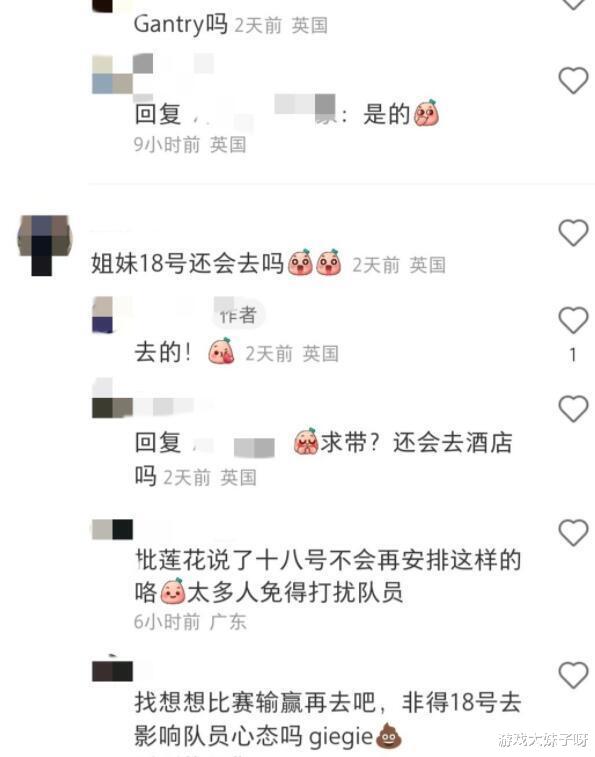Tap the '姐妹18号还会去吗' comment text
The image size is (595, 757).
187,264
